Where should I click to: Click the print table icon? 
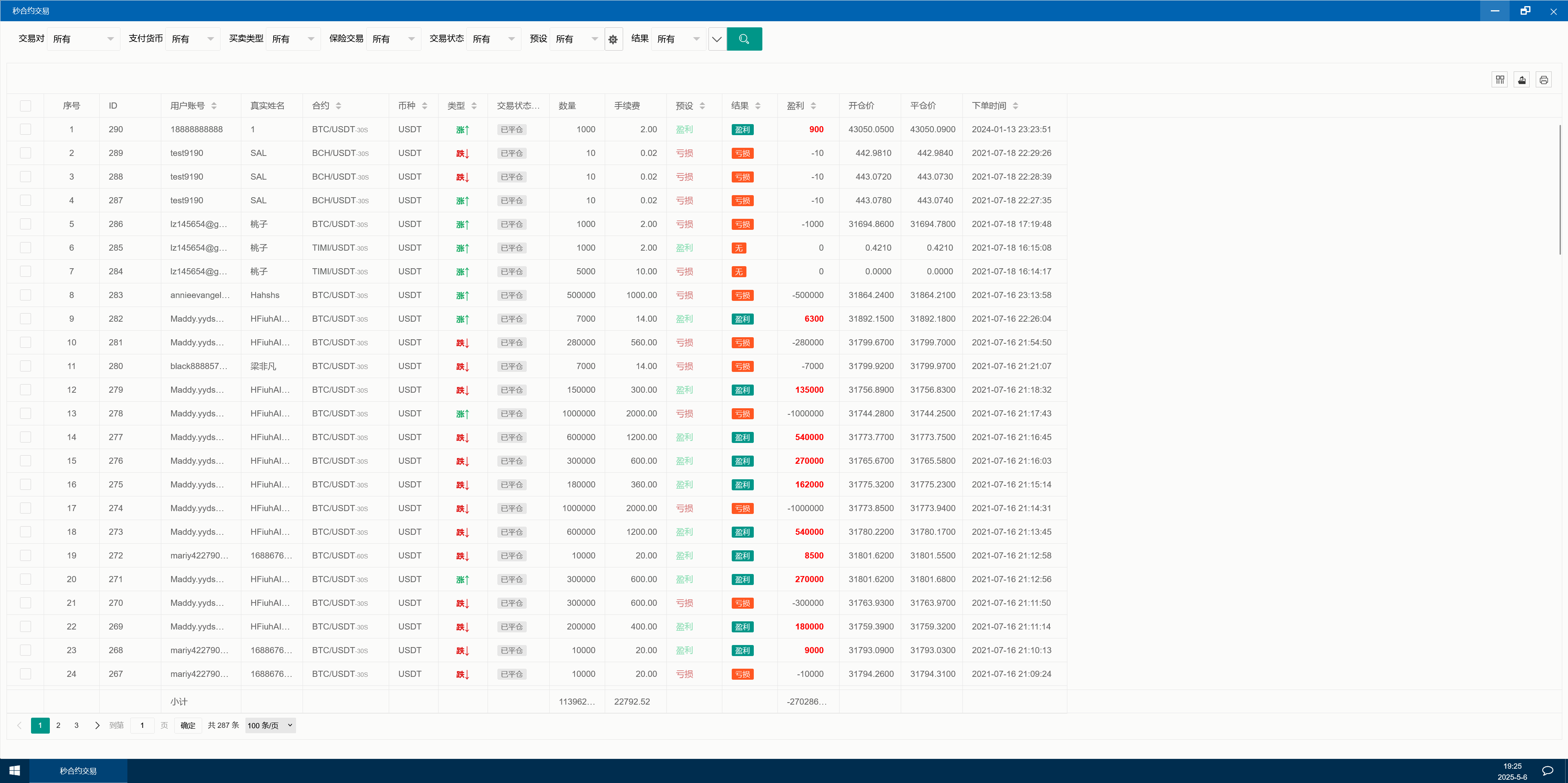[1543, 80]
